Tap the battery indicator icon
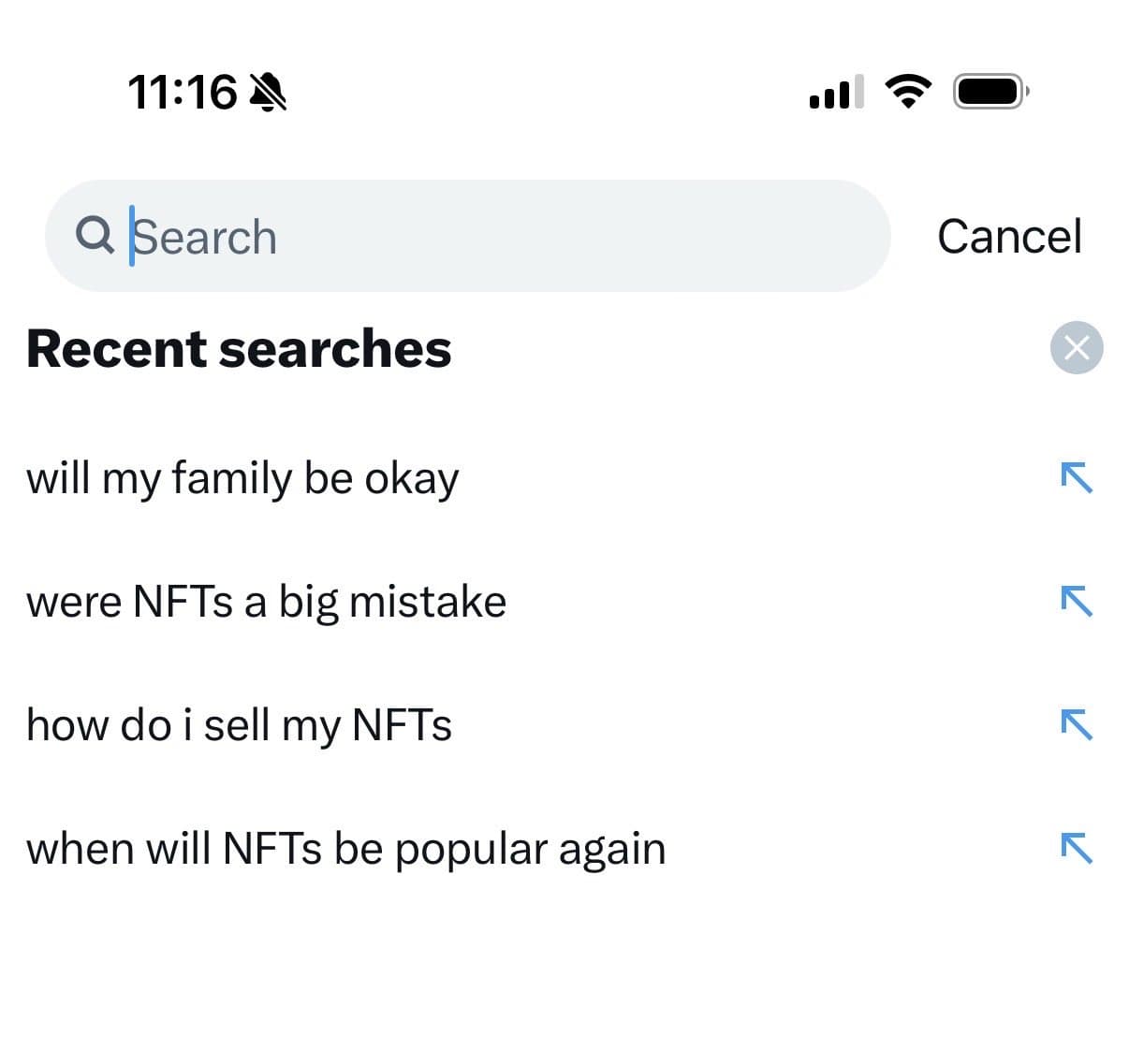 (990, 92)
